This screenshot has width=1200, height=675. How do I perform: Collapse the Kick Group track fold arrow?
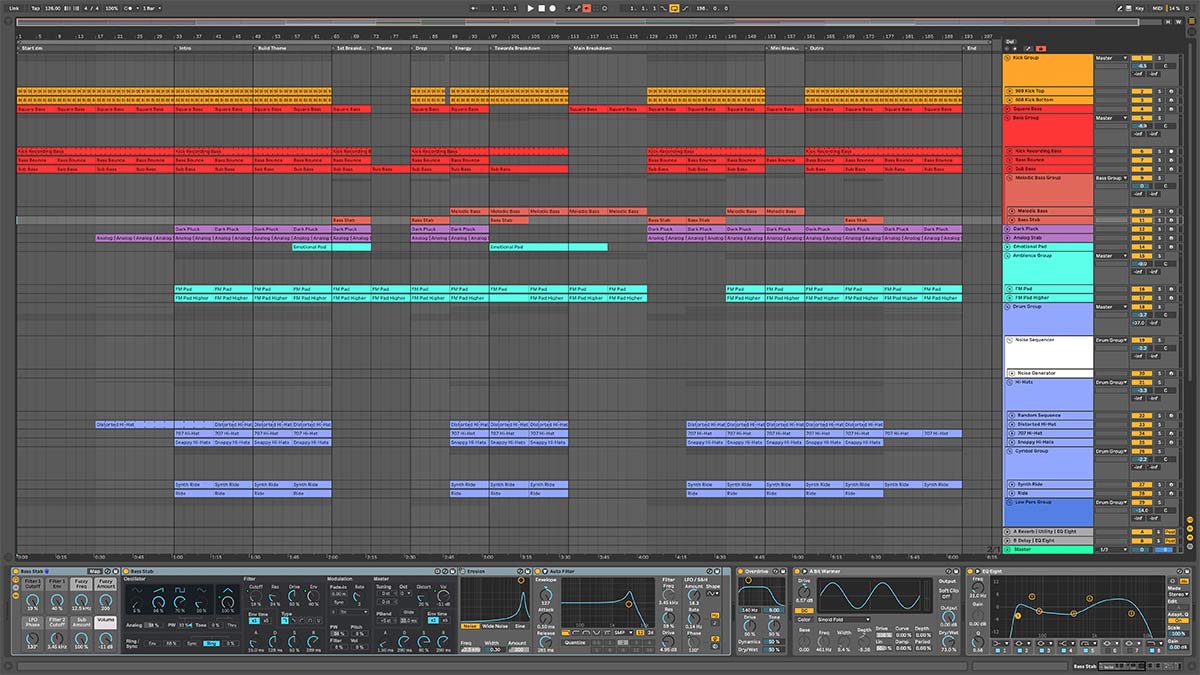[x=1008, y=58]
